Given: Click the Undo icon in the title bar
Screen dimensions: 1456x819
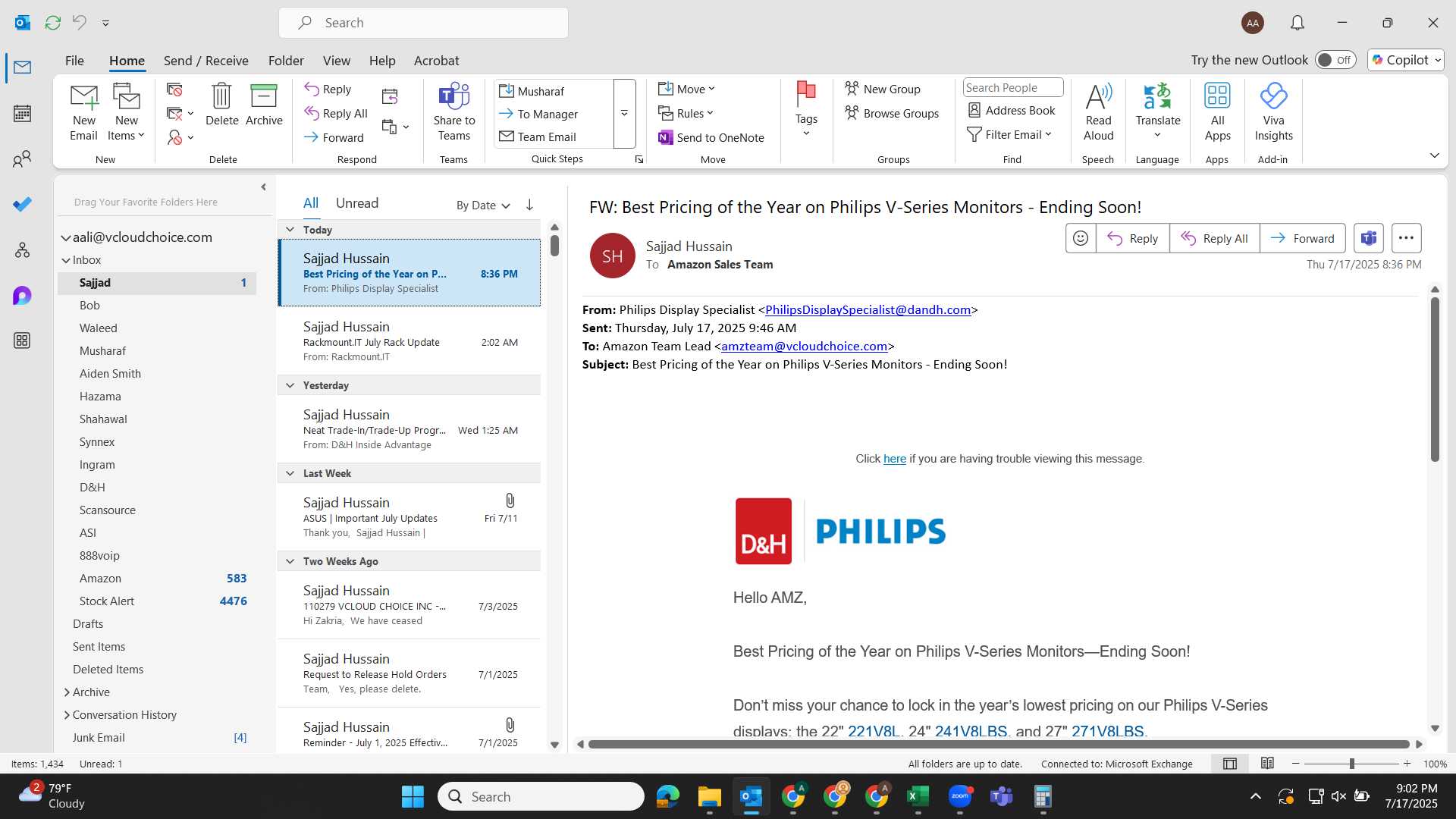Looking at the screenshot, I should click(79, 23).
